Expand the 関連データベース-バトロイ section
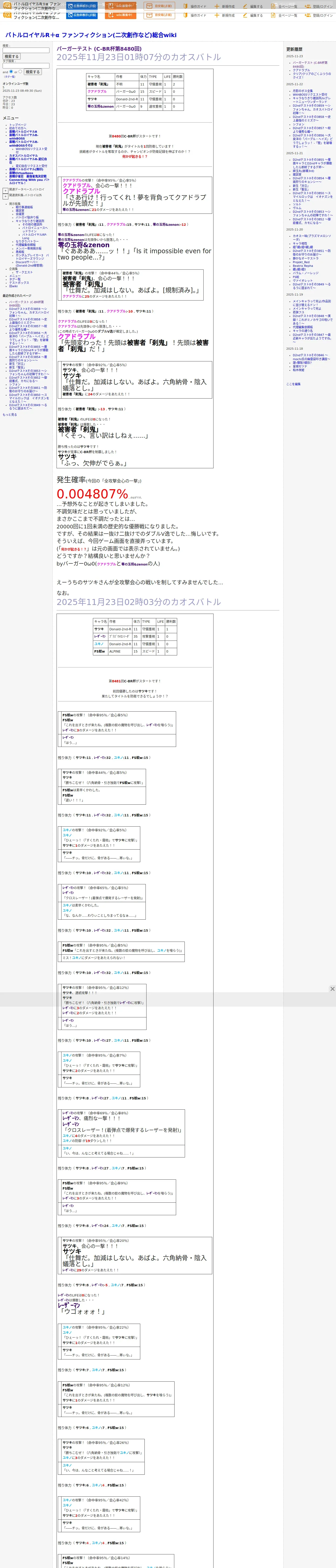Image resolution: width=336 pixels, height=1568 pixels. coord(5,190)
